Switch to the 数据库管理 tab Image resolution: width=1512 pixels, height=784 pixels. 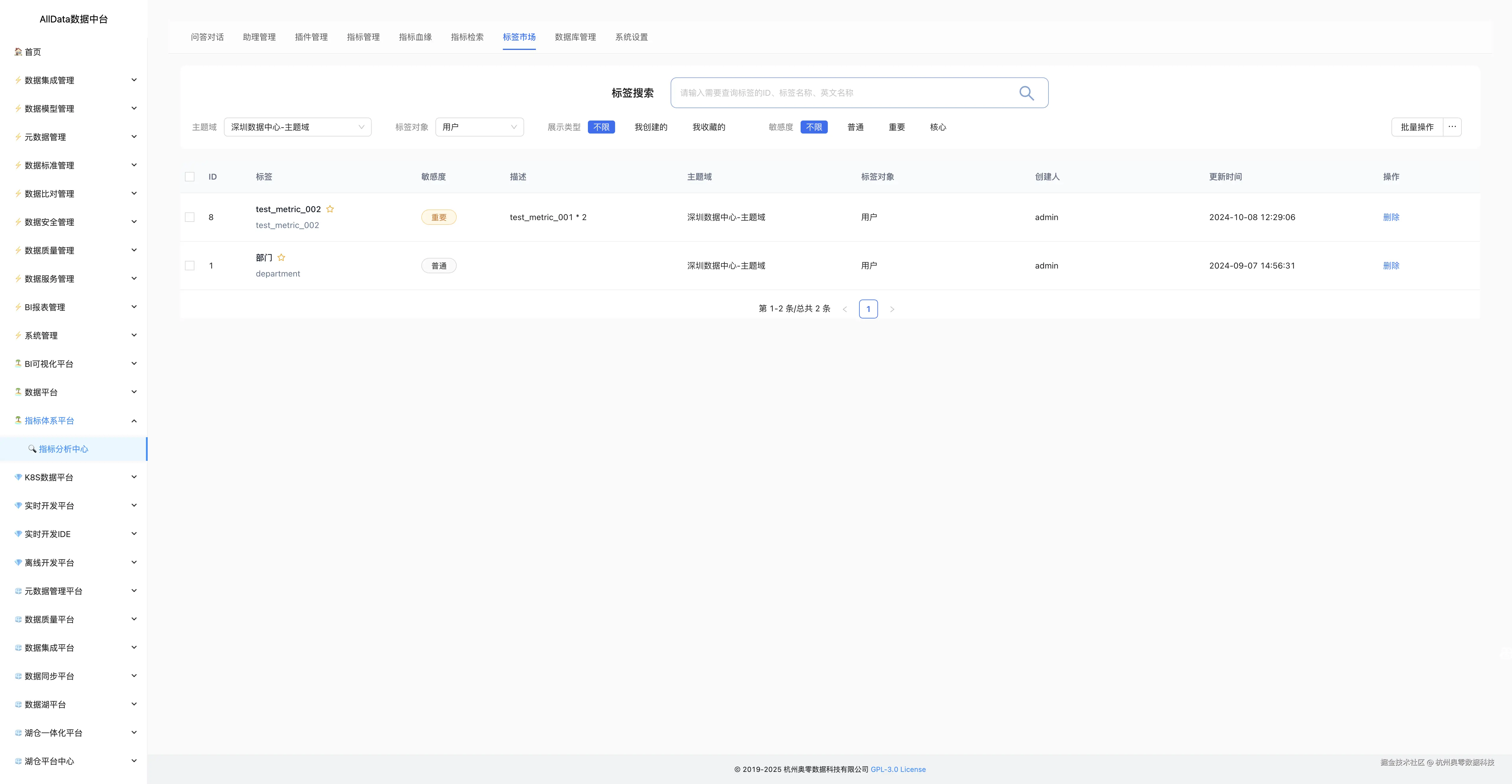pyautogui.click(x=575, y=37)
